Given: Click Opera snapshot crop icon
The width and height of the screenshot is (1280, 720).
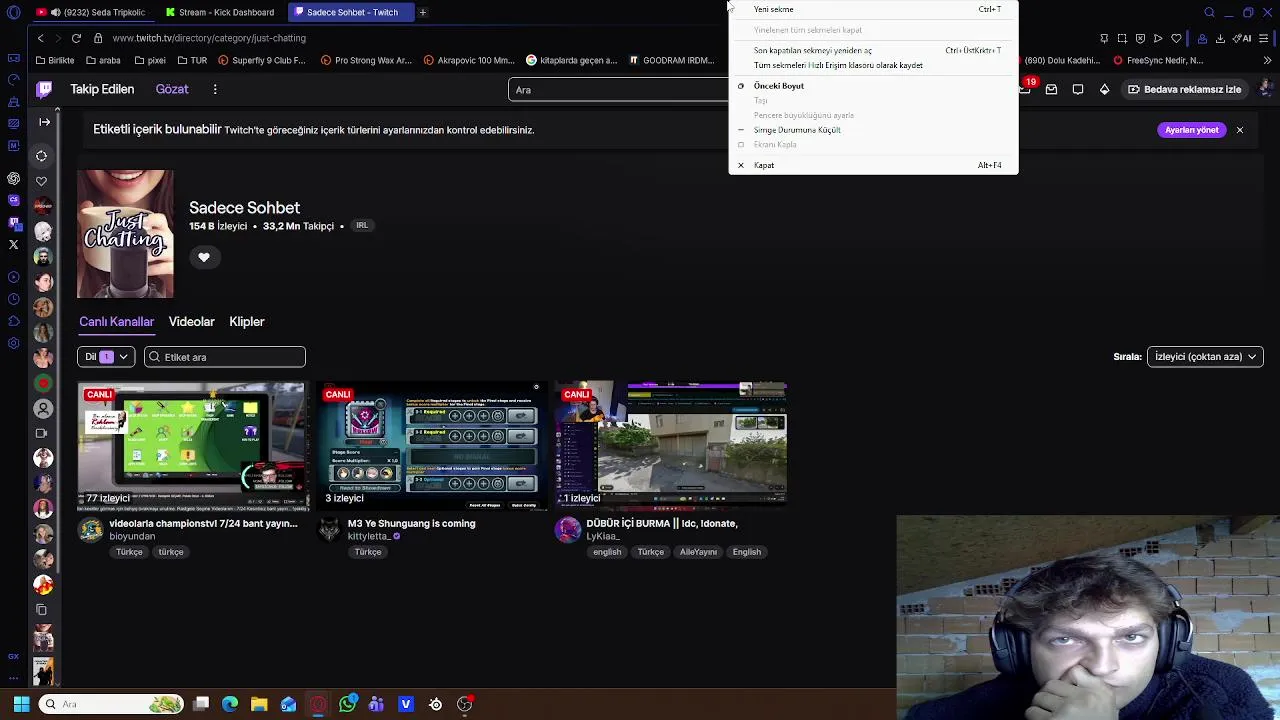Looking at the screenshot, I should pyautogui.click(x=1122, y=38).
